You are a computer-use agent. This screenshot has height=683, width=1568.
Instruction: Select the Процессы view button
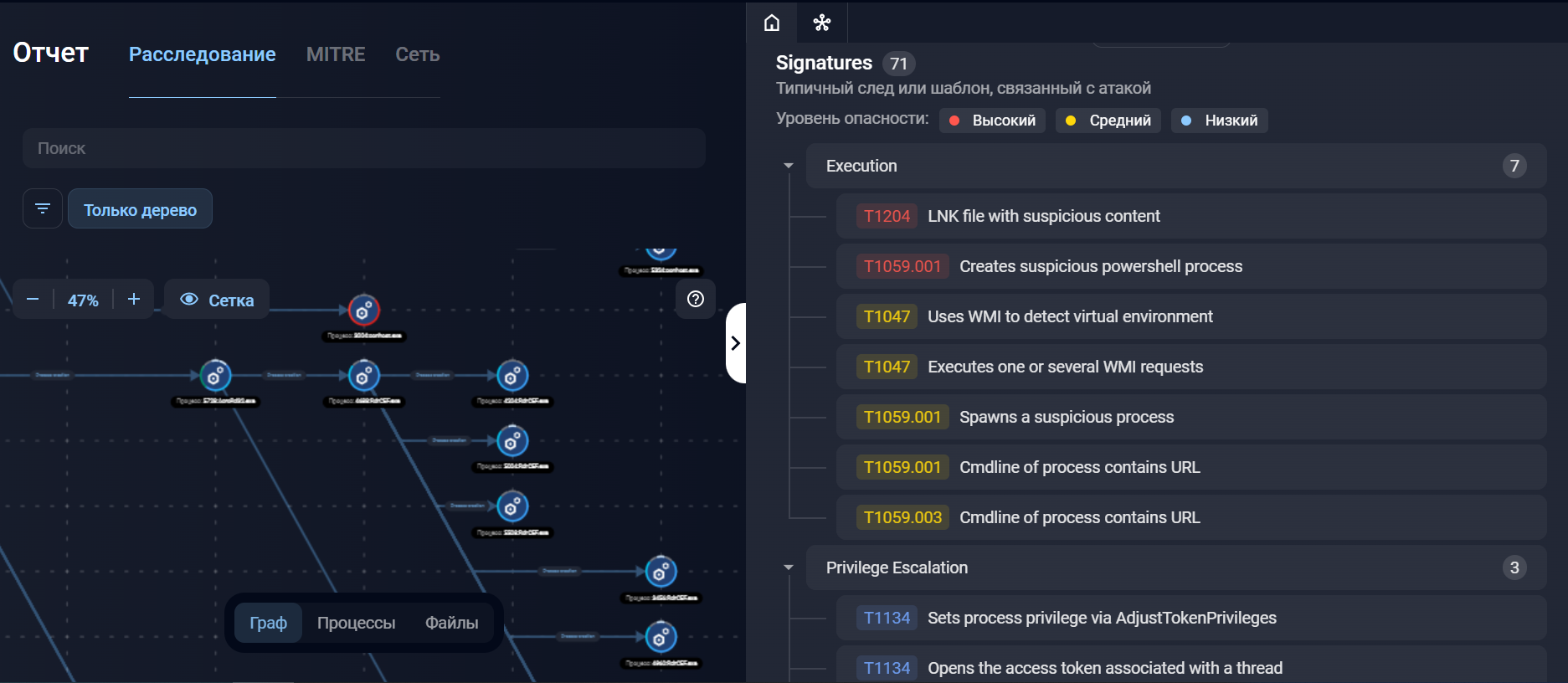356,623
